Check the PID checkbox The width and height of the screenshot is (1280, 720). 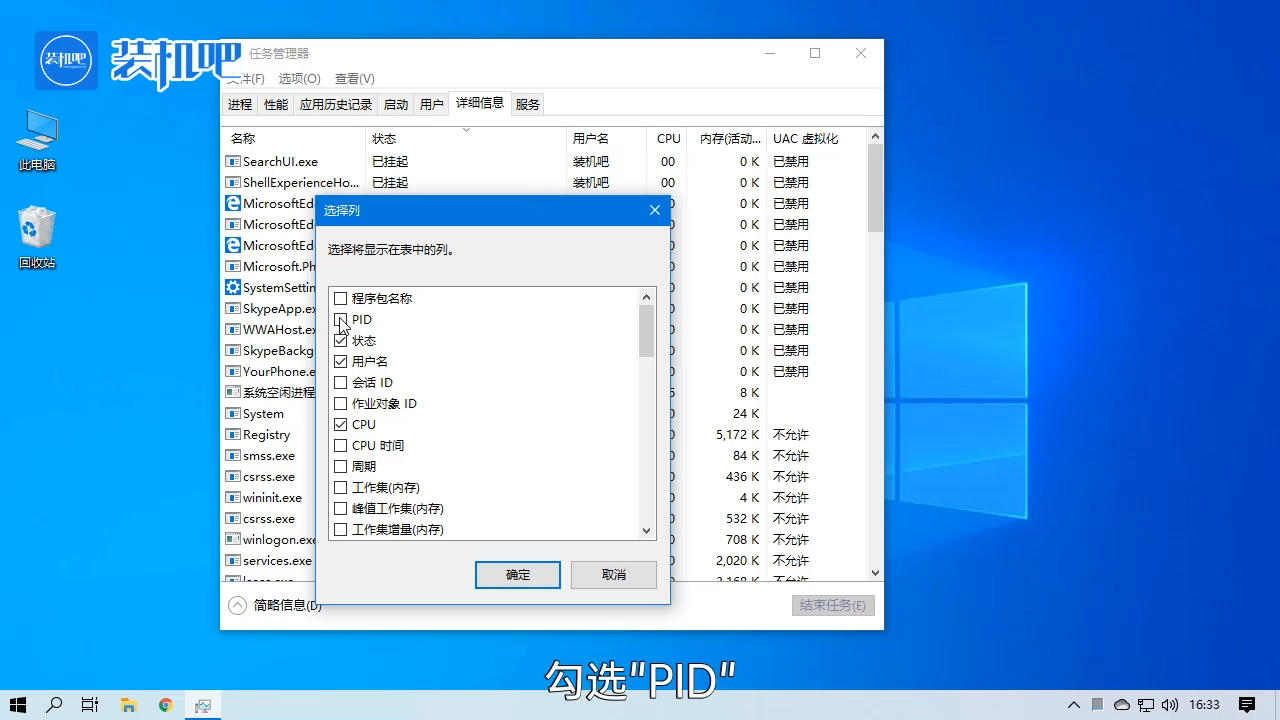point(340,319)
